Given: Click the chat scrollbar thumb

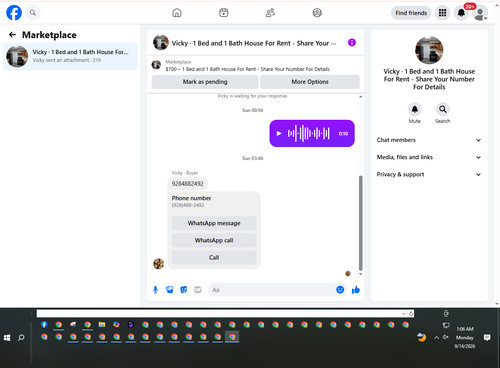Looking at the screenshot, I should [360, 223].
